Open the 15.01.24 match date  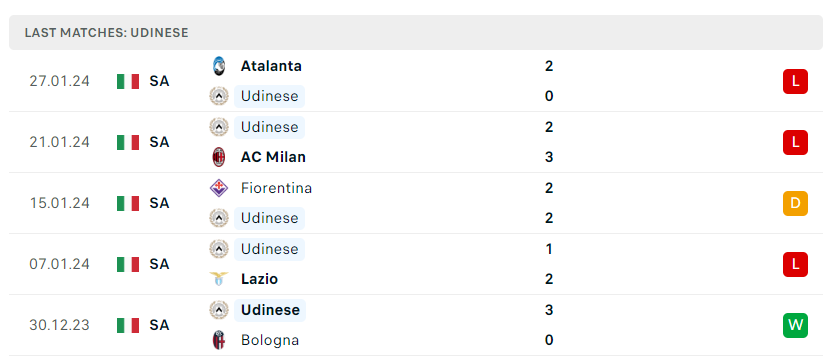coord(59,203)
